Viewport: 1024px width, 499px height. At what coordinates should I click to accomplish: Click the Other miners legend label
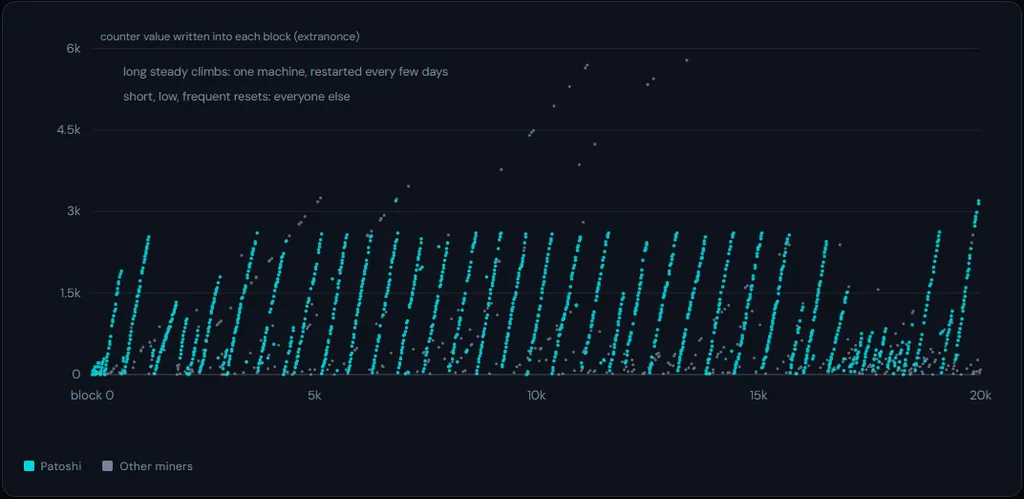point(156,466)
